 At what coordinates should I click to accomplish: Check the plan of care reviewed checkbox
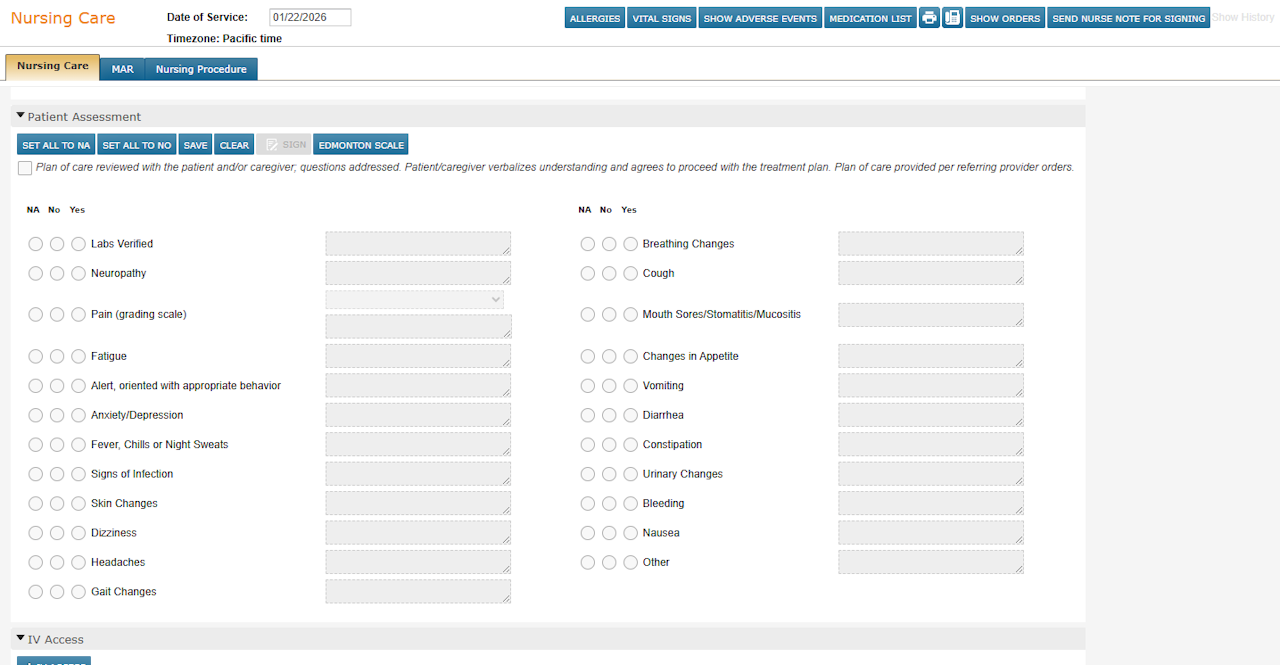pyautogui.click(x=25, y=167)
